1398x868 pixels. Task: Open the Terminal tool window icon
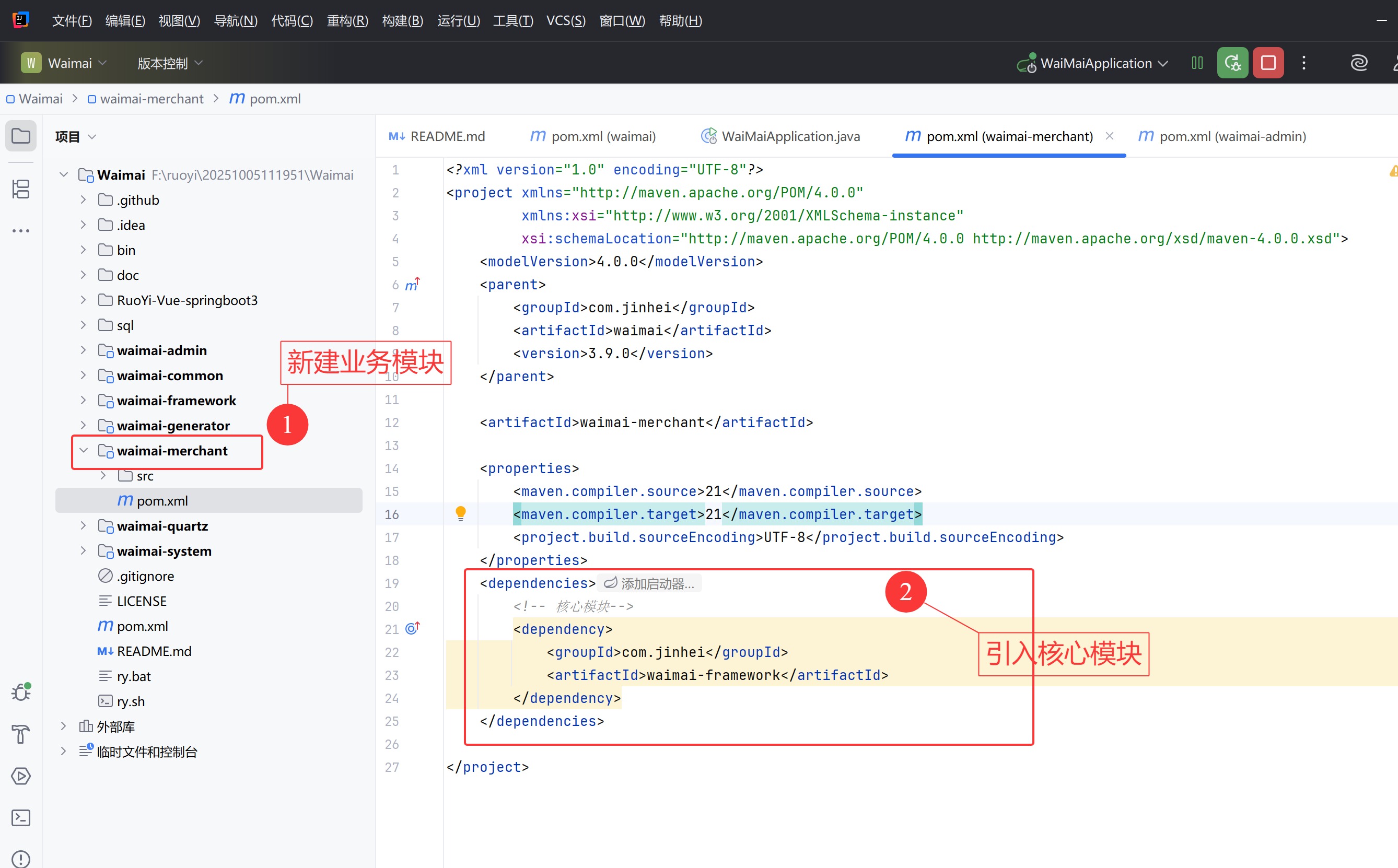point(21,817)
